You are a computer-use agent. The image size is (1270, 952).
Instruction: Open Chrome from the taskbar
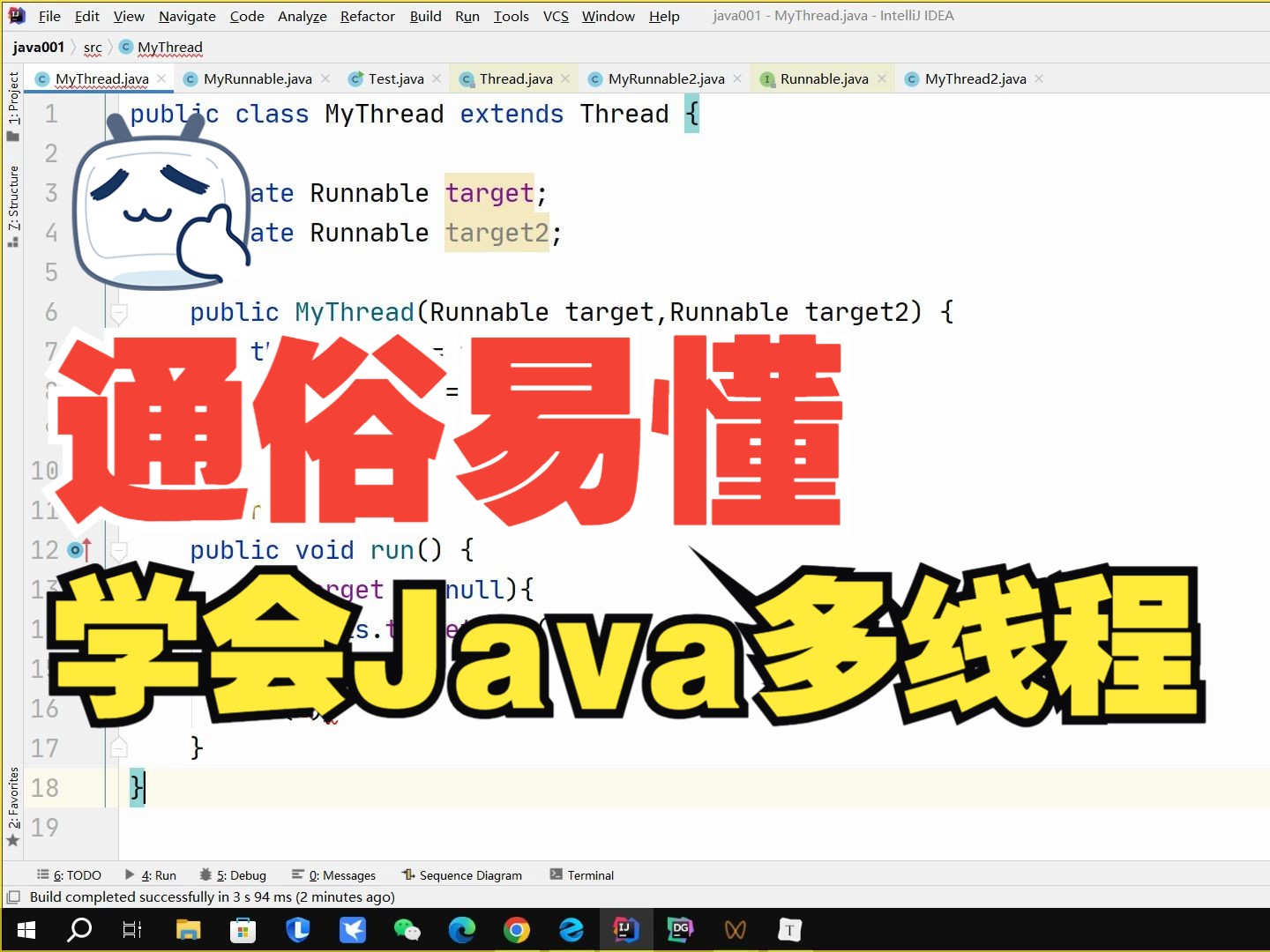[517, 929]
